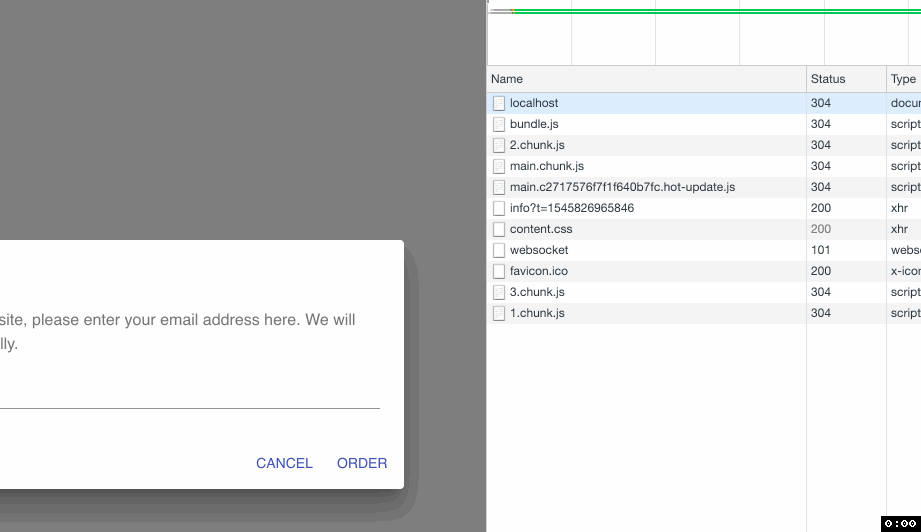Select the 1.chunk.js request row

point(537,313)
